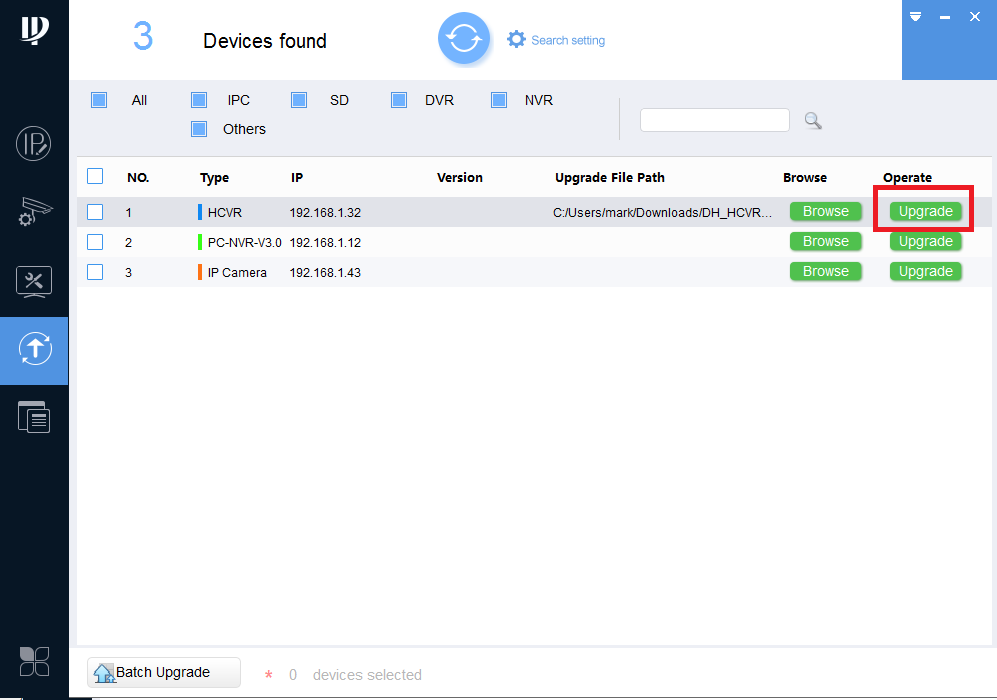Open the document log panel below Upgrade
The width and height of the screenshot is (997, 700).
click(34, 417)
